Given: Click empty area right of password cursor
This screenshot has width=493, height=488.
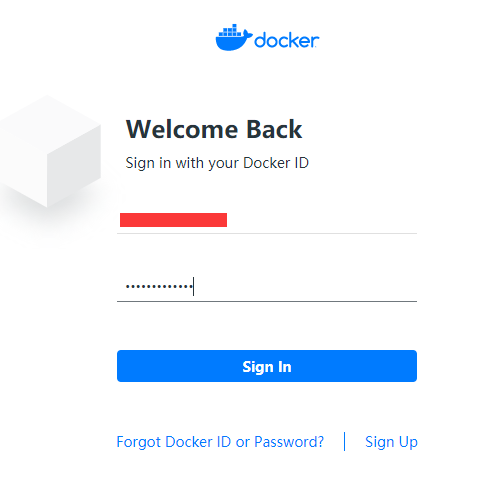Looking at the screenshot, I should [x=305, y=287].
